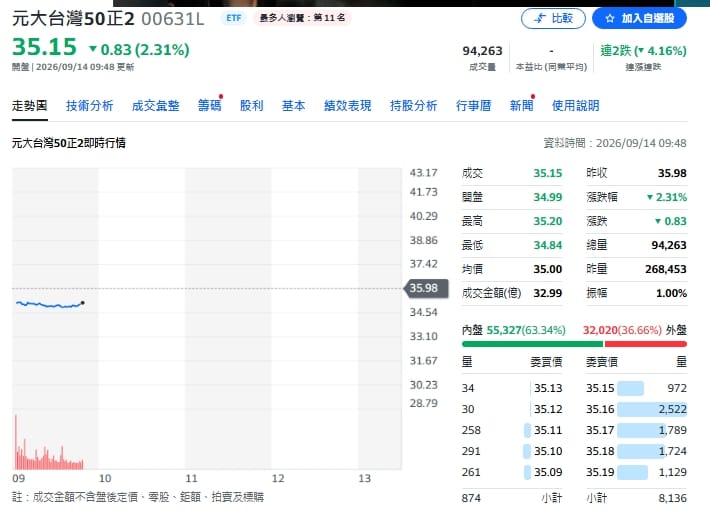The width and height of the screenshot is (710, 514).
Task: Click the ETF badge
Action: 234,18
